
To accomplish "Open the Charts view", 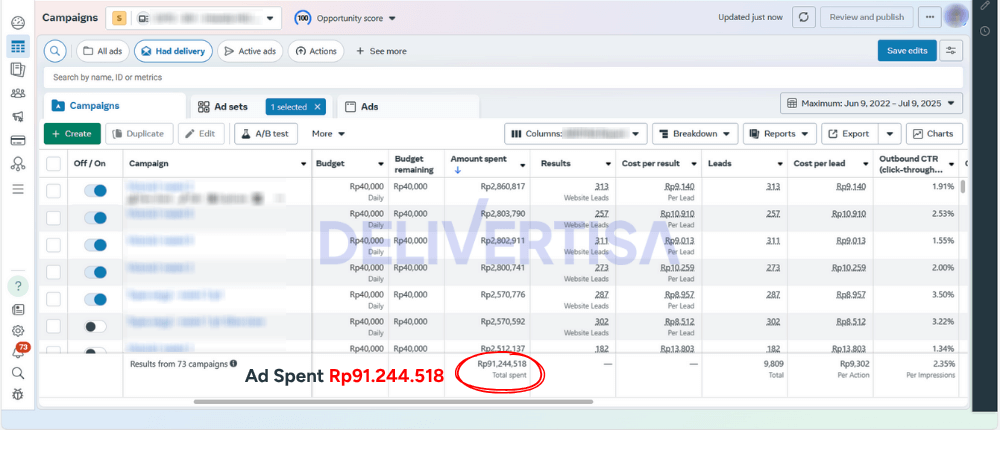I will (x=934, y=134).
